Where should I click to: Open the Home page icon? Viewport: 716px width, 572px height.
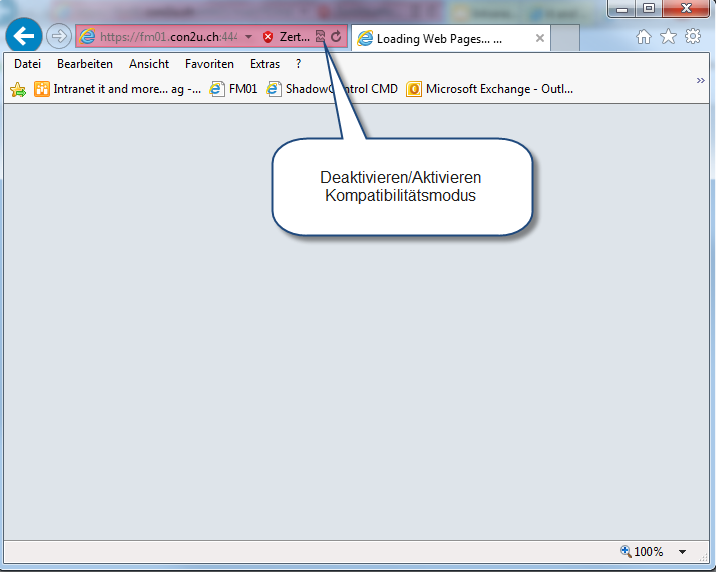pos(644,37)
